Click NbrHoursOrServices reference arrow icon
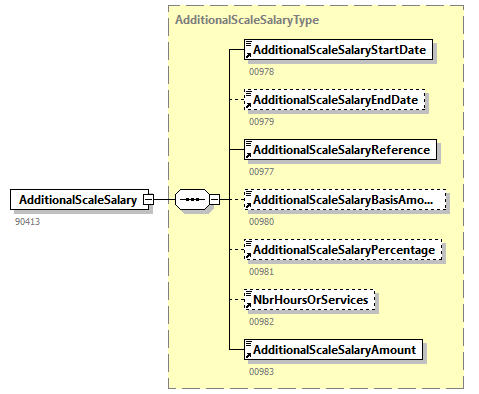Image resolution: width=479 pixels, height=394 pixels. tap(248, 305)
